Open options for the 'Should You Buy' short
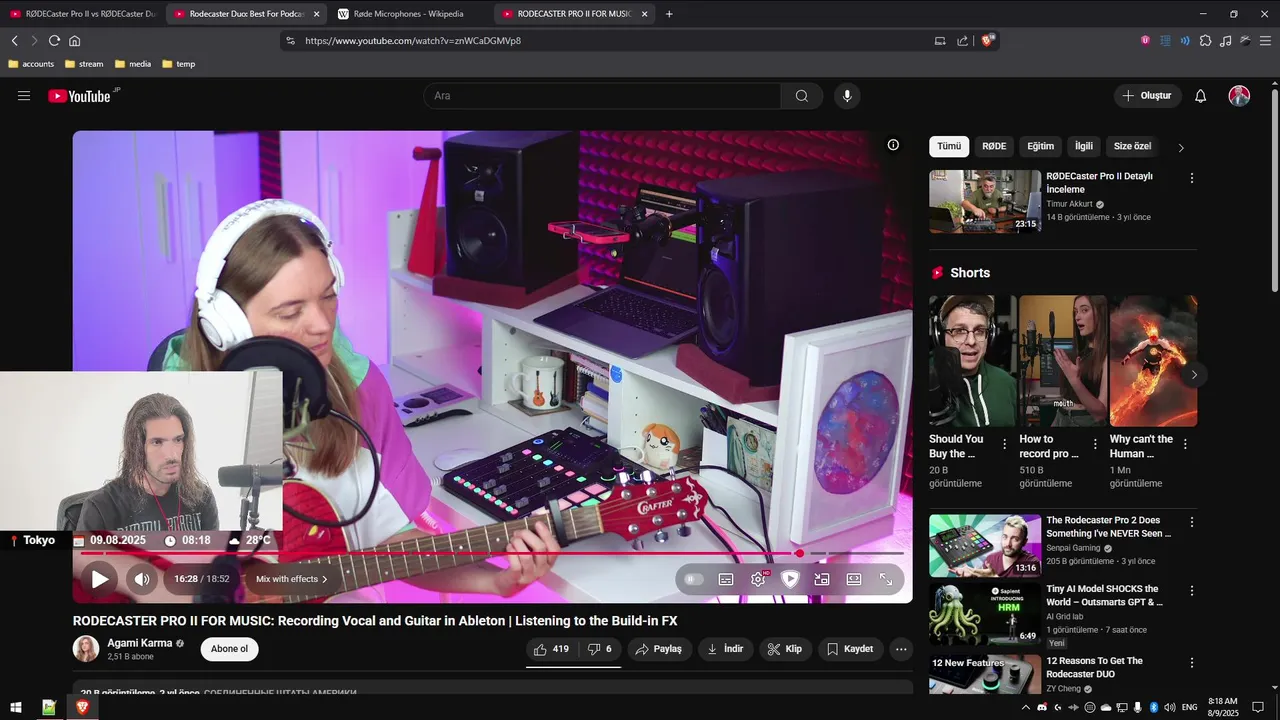The height and width of the screenshot is (720, 1280). tap(1004, 444)
